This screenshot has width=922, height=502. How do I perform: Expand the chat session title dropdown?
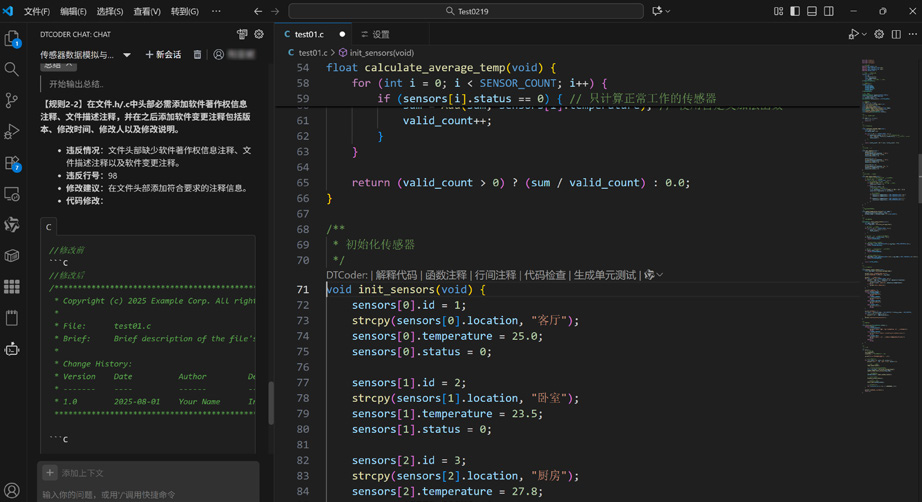(x=127, y=55)
